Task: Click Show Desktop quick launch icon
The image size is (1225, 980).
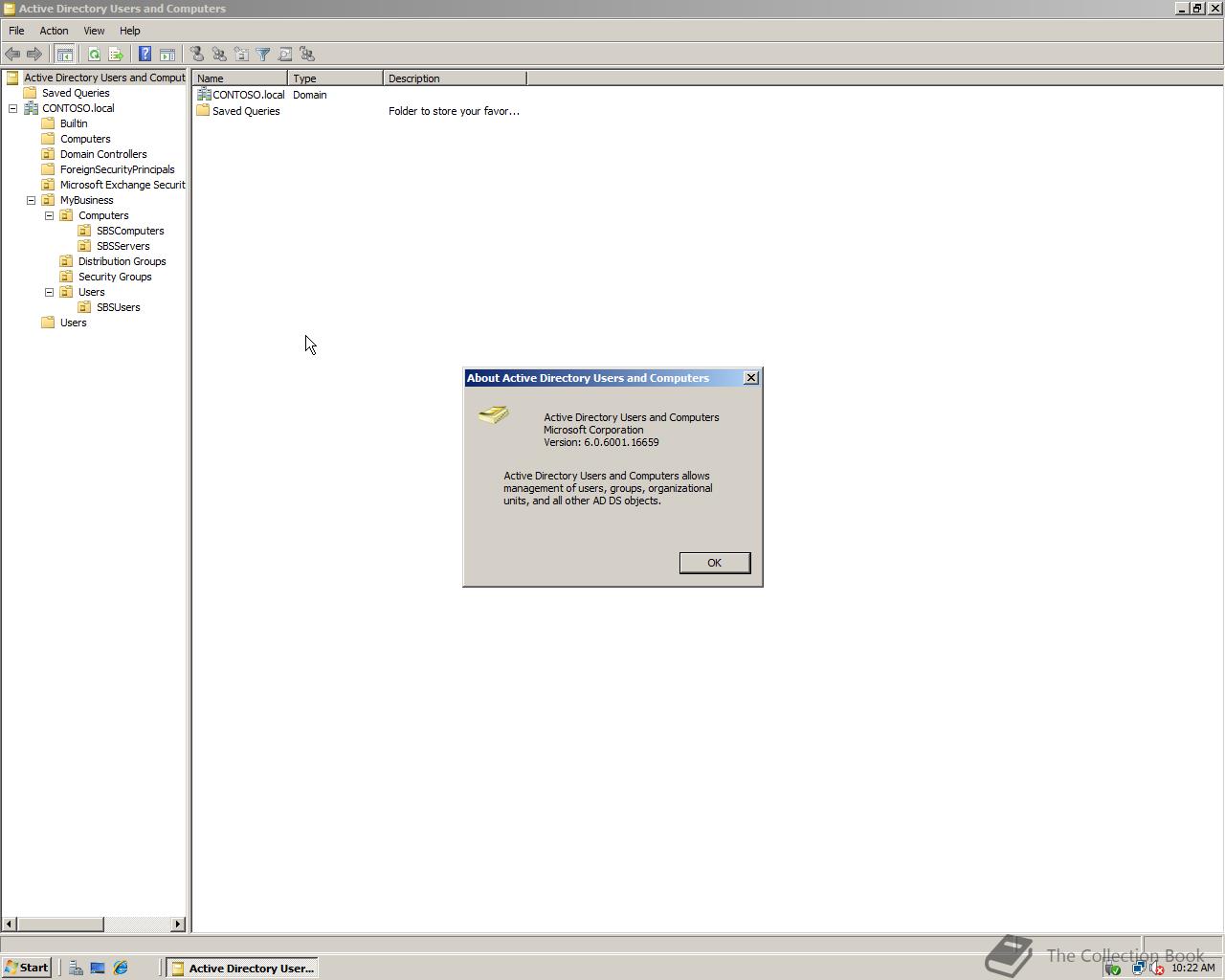Action: pos(98,968)
